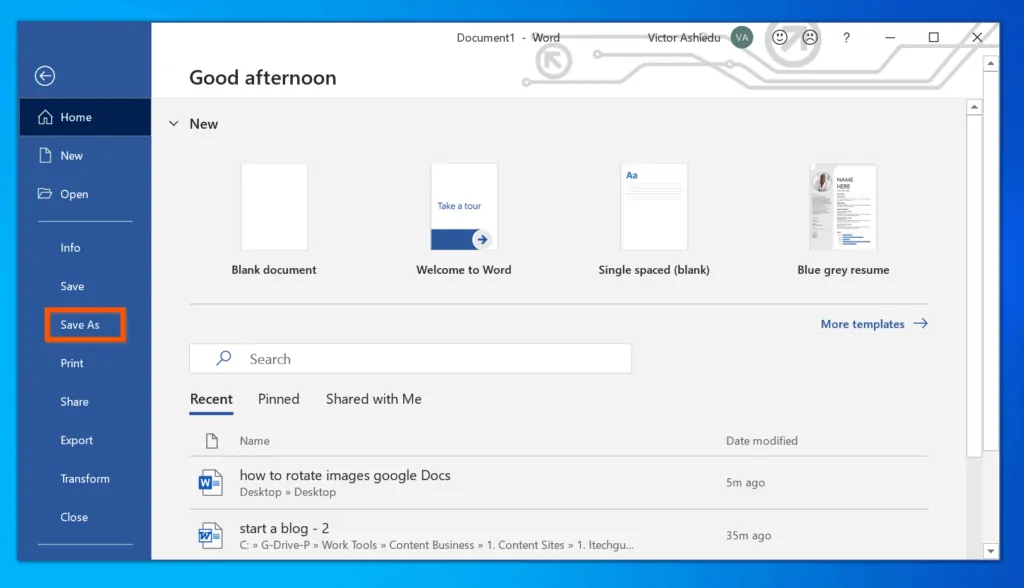Image resolution: width=1024 pixels, height=588 pixels.
Task: Click the Name column document icon header
Action: pos(212,441)
